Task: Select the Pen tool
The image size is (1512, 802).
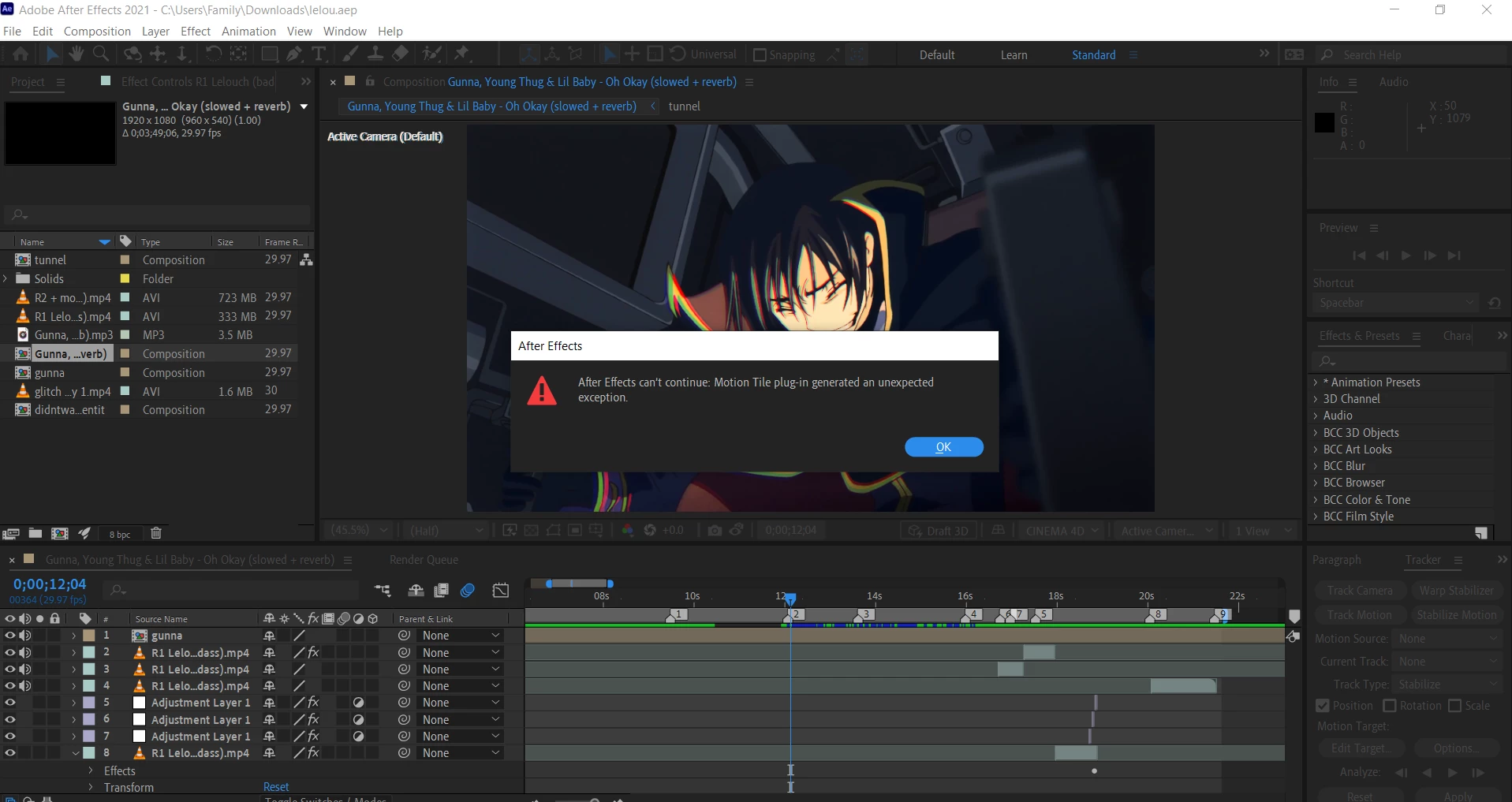Action: pyautogui.click(x=294, y=54)
